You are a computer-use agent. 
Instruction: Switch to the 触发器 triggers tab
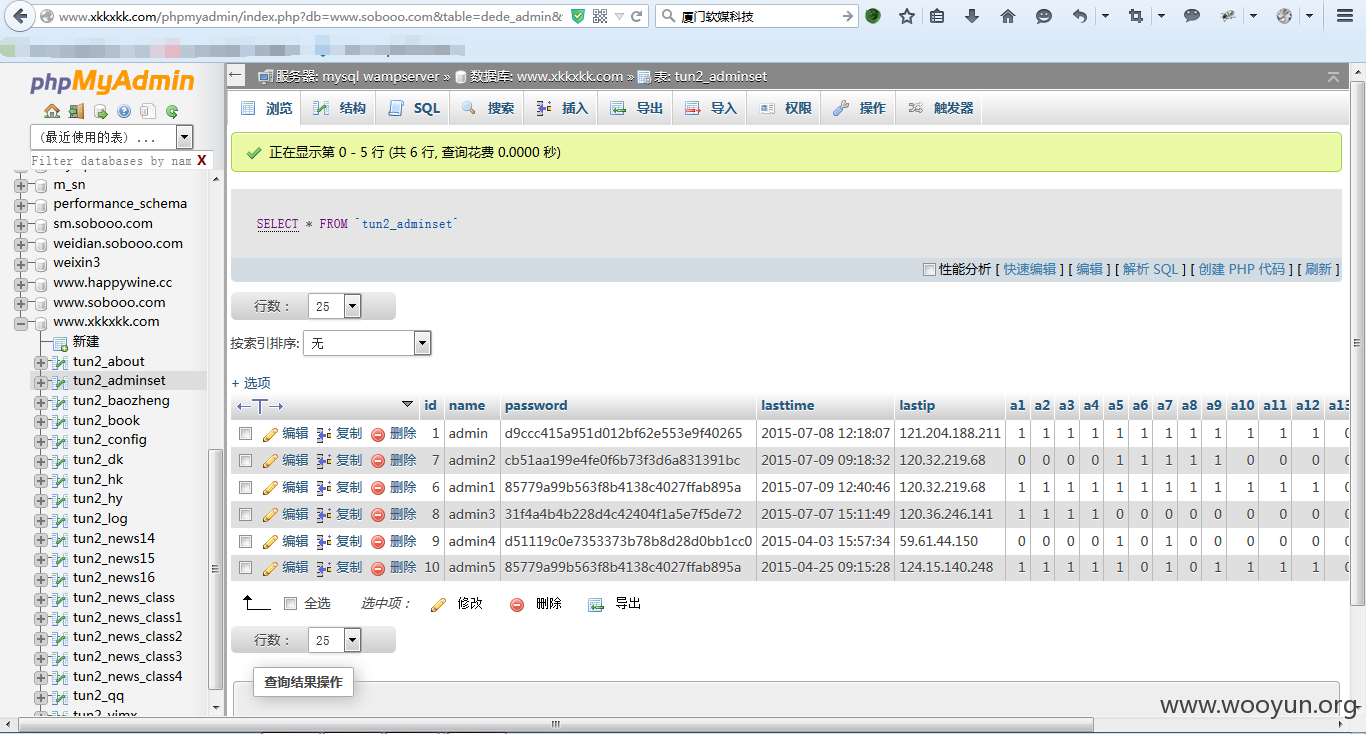pyautogui.click(x=940, y=108)
